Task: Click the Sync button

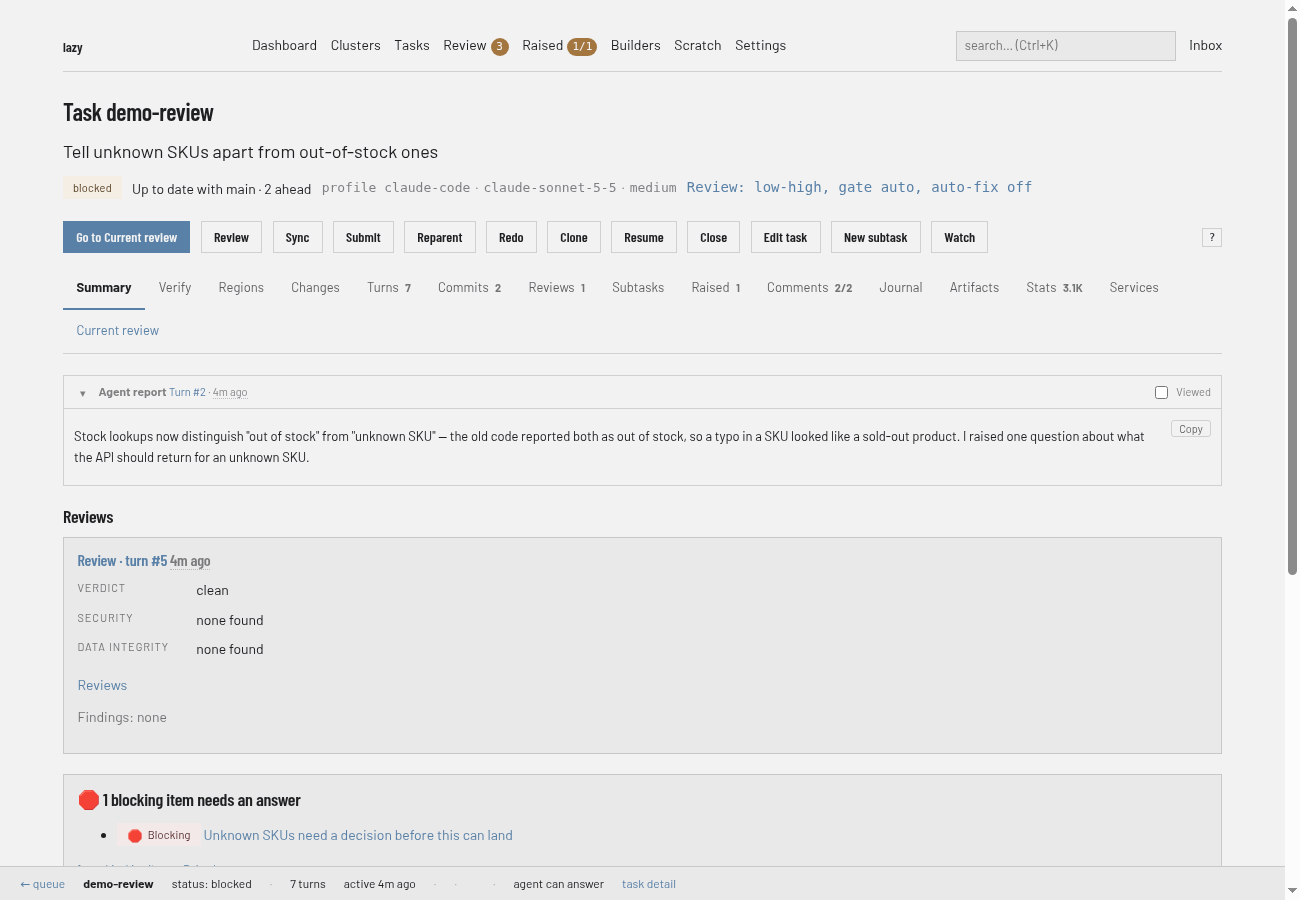Action: coord(297,237)
